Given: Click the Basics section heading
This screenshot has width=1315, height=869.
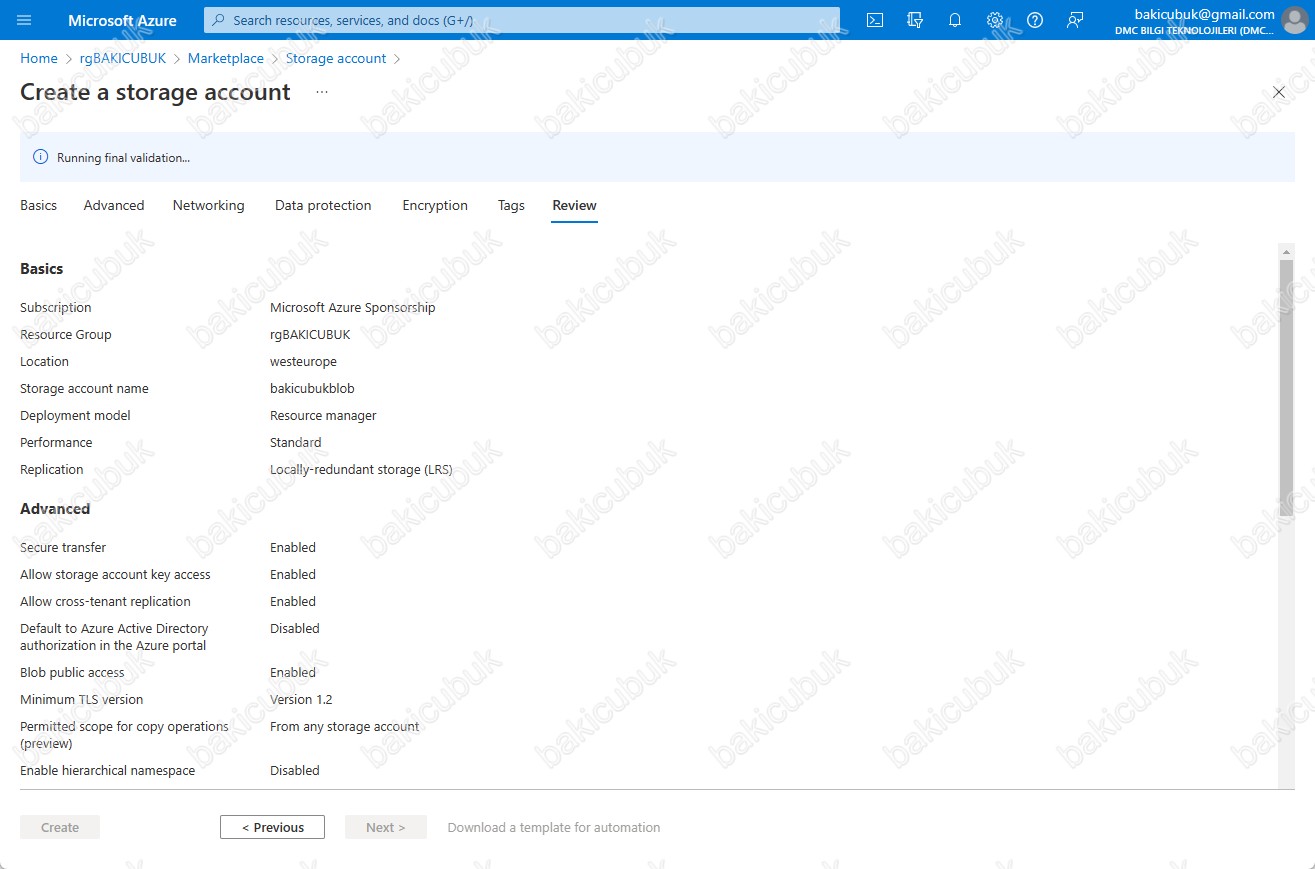Looking at the screenshot, I should (42, 269).
